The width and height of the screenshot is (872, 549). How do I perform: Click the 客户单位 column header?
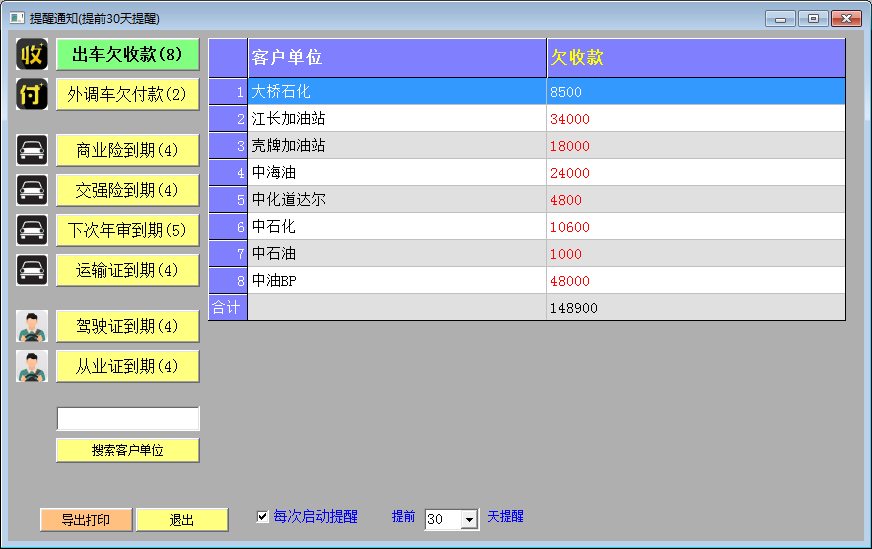(397, 58)
